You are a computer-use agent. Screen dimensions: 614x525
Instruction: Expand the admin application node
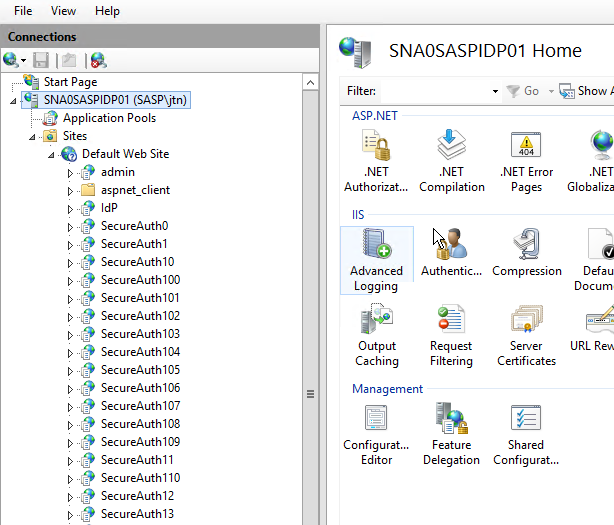click(x=70, y=173)
